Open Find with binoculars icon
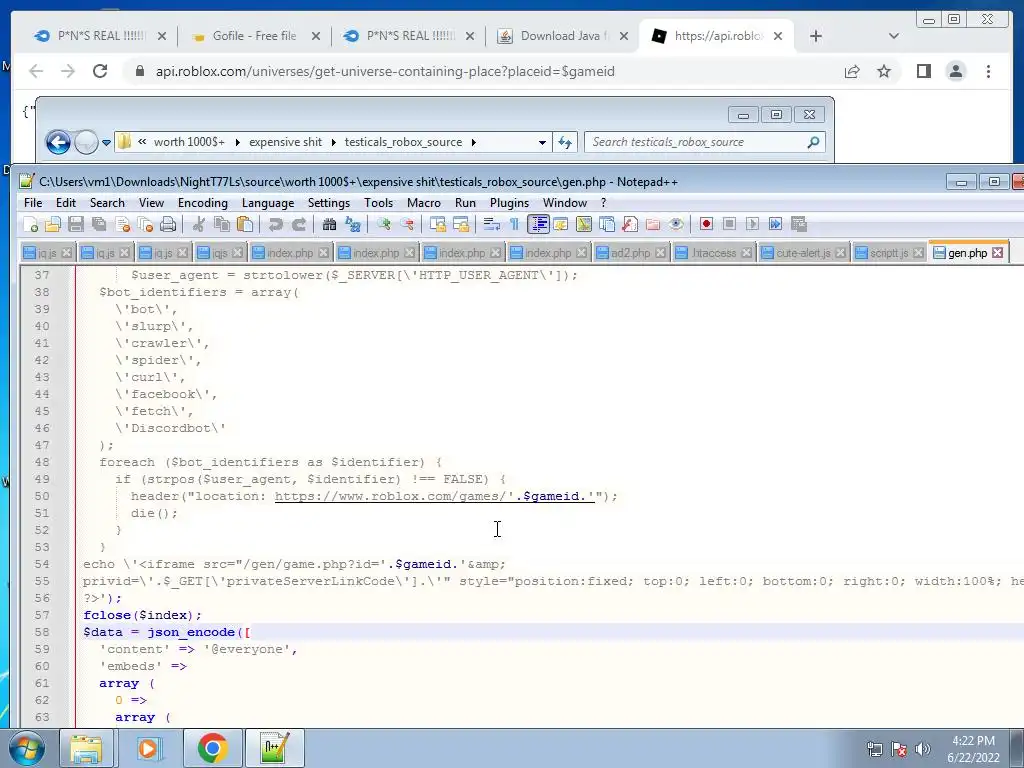The width and height of the screenshot is (1024, 768). [x=329, y=225]
